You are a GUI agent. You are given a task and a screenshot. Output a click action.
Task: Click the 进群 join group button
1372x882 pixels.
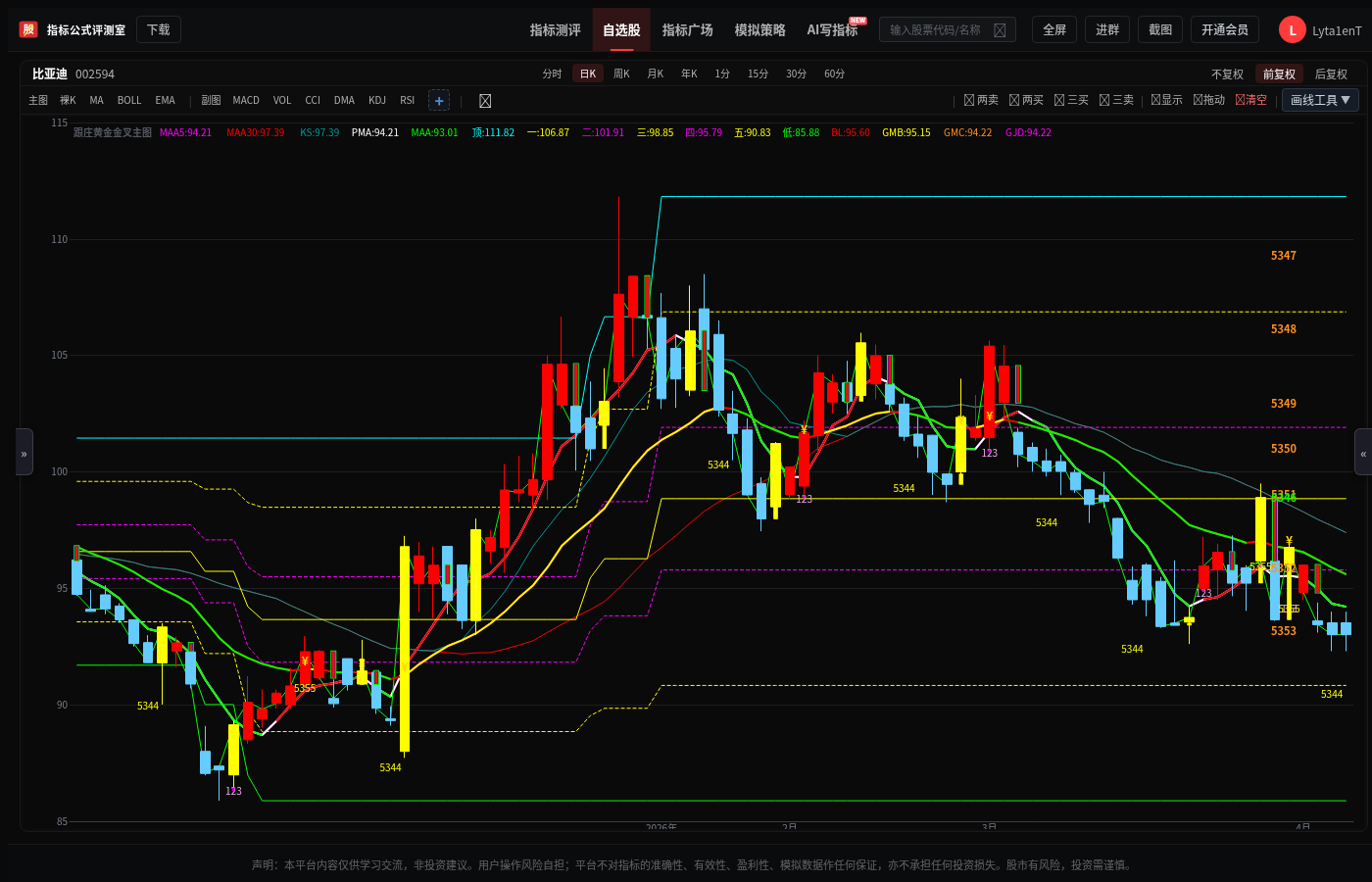[1107, 30]
